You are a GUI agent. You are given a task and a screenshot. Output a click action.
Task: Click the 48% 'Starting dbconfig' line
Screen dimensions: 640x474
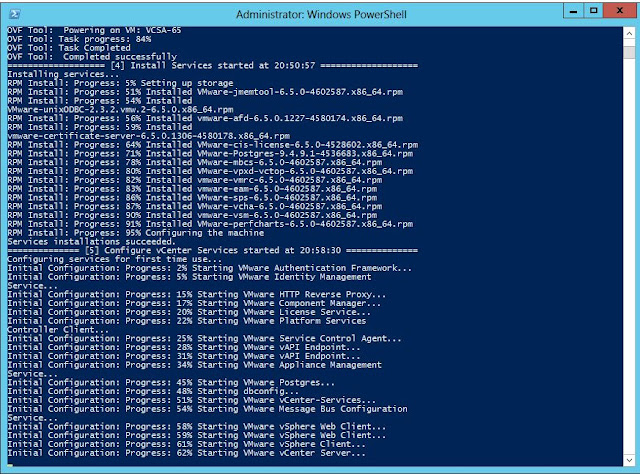coord(153,392)
